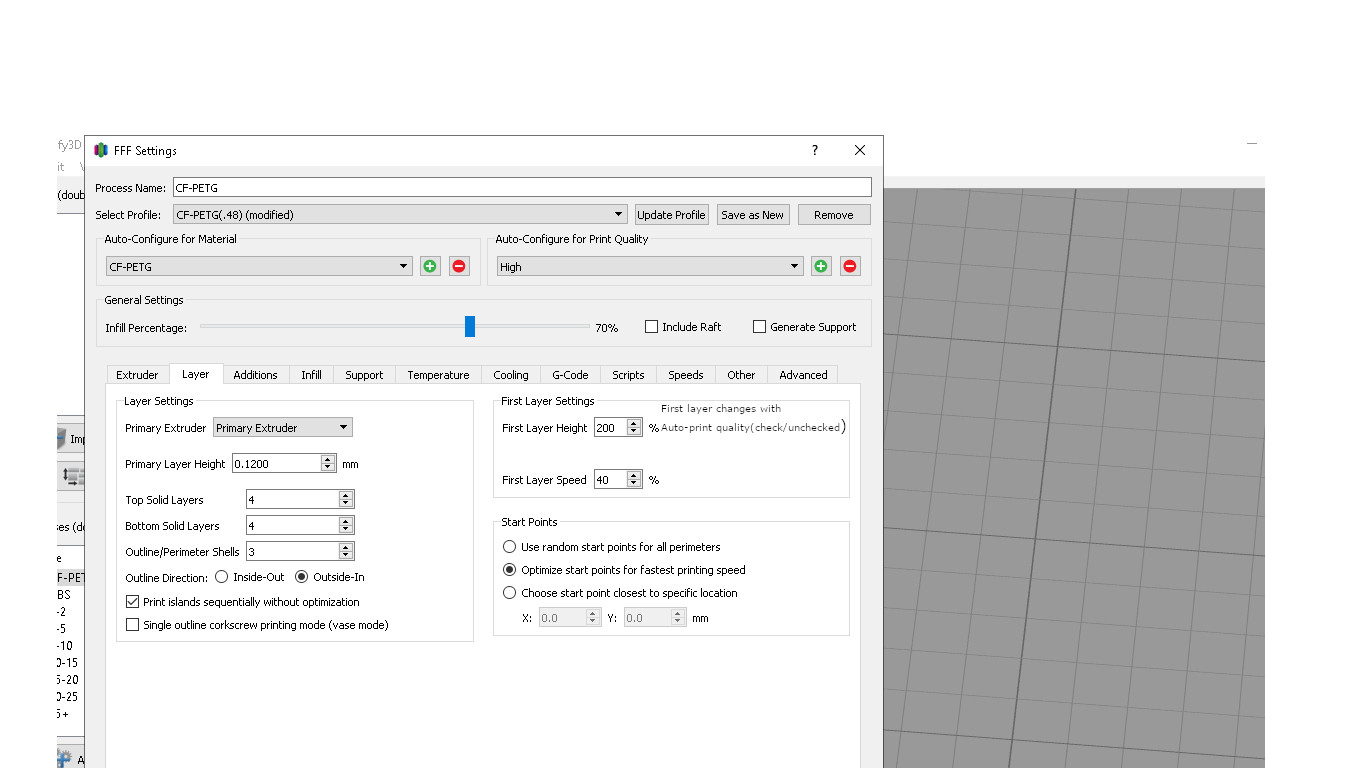Click the FFF Settings app icon in title bar
Viewport: 1366px width, 768px height.
click(x=101, y=150)
